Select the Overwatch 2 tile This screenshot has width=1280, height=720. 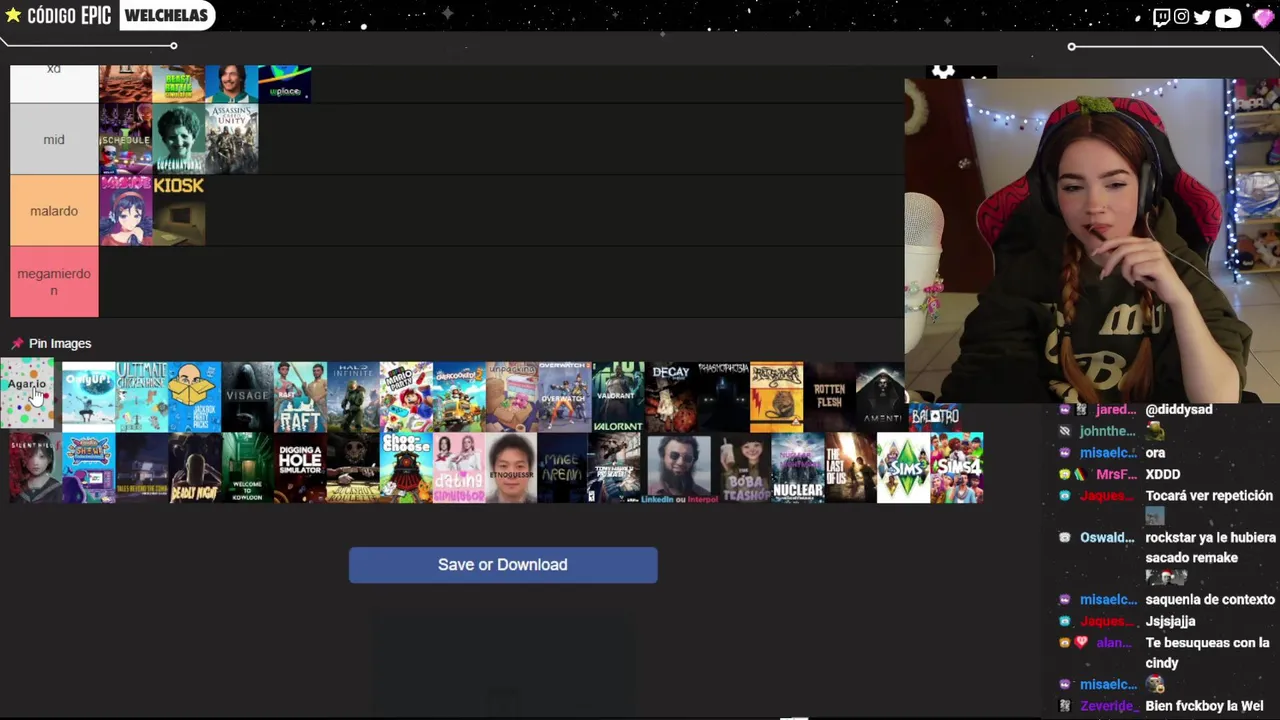(565, 397)
